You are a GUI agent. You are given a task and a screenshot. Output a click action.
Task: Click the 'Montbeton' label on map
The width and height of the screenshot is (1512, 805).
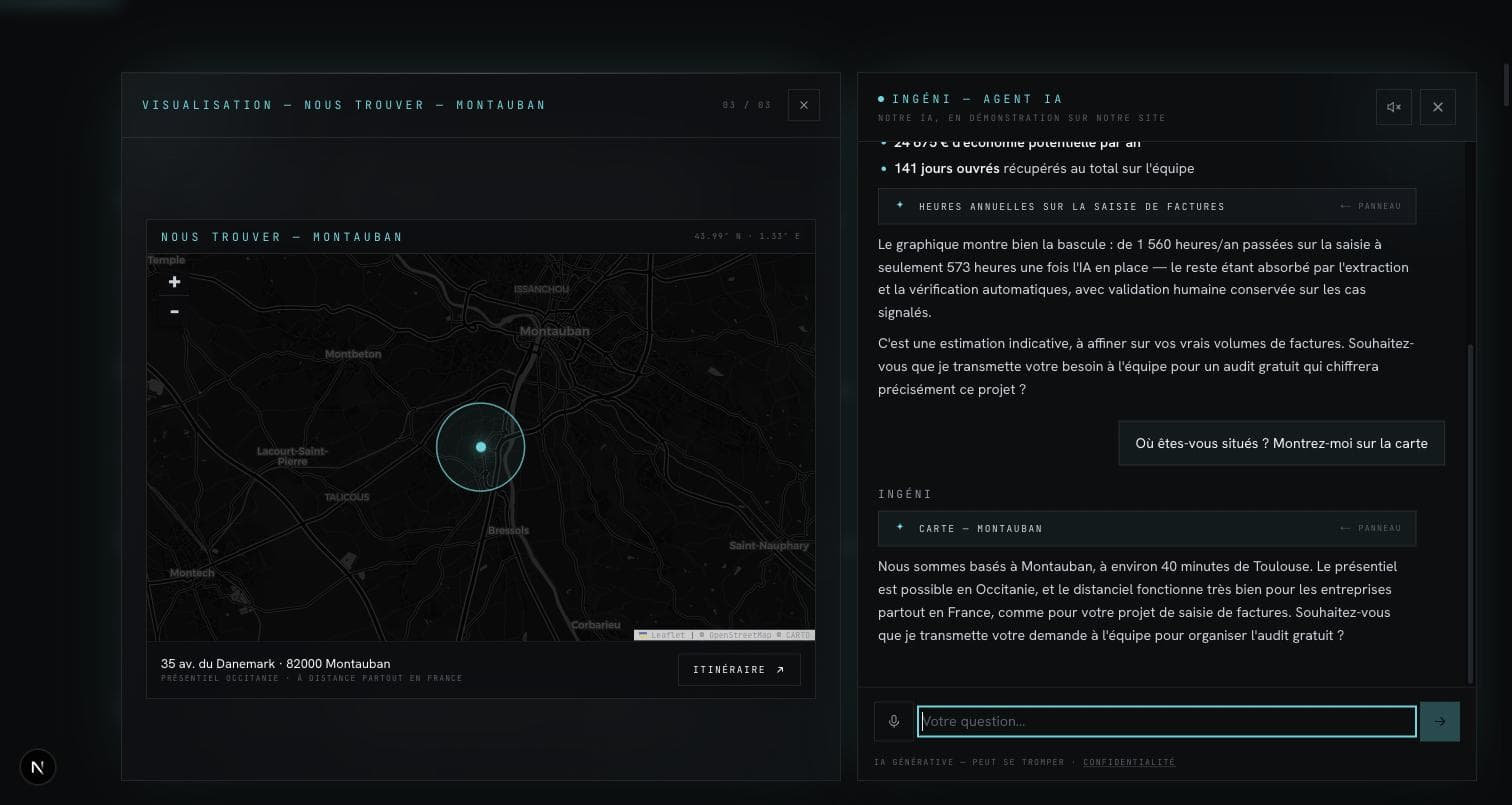point(353,354)
